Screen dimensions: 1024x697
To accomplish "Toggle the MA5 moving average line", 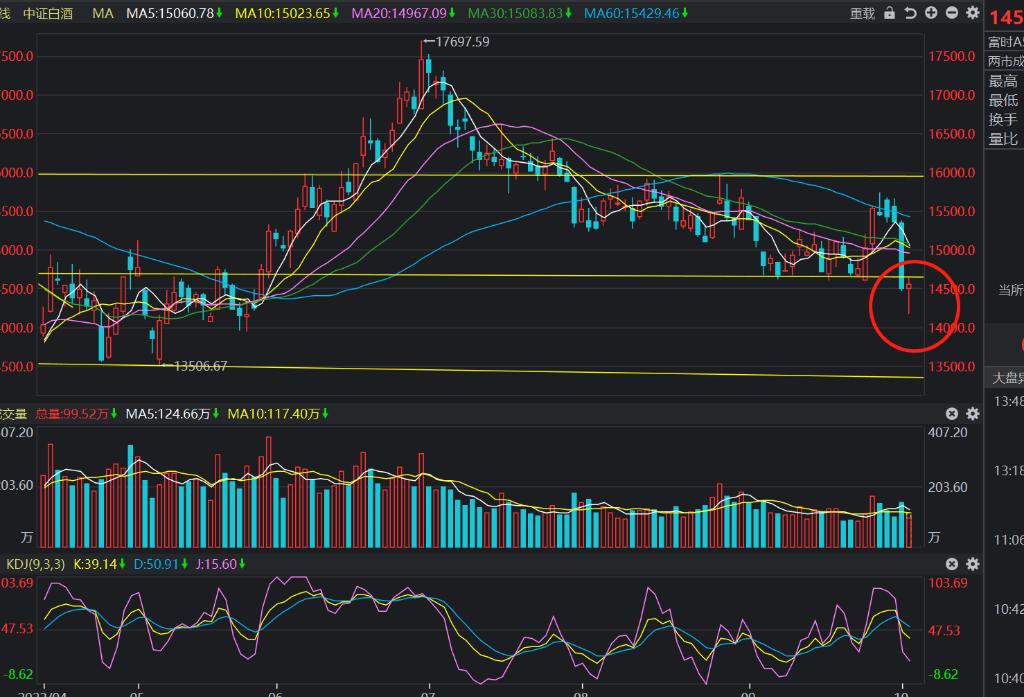I will tap(176, 13).
